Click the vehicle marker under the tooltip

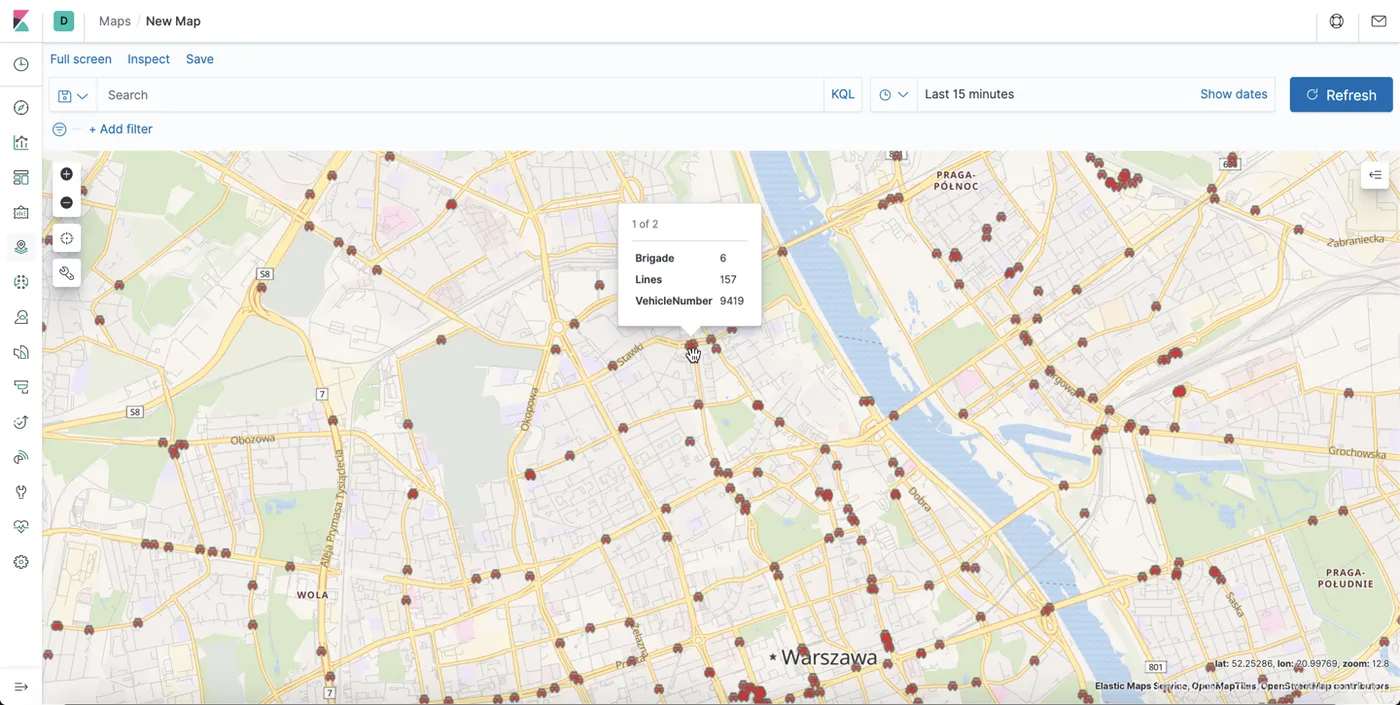[x=692, y=346]
